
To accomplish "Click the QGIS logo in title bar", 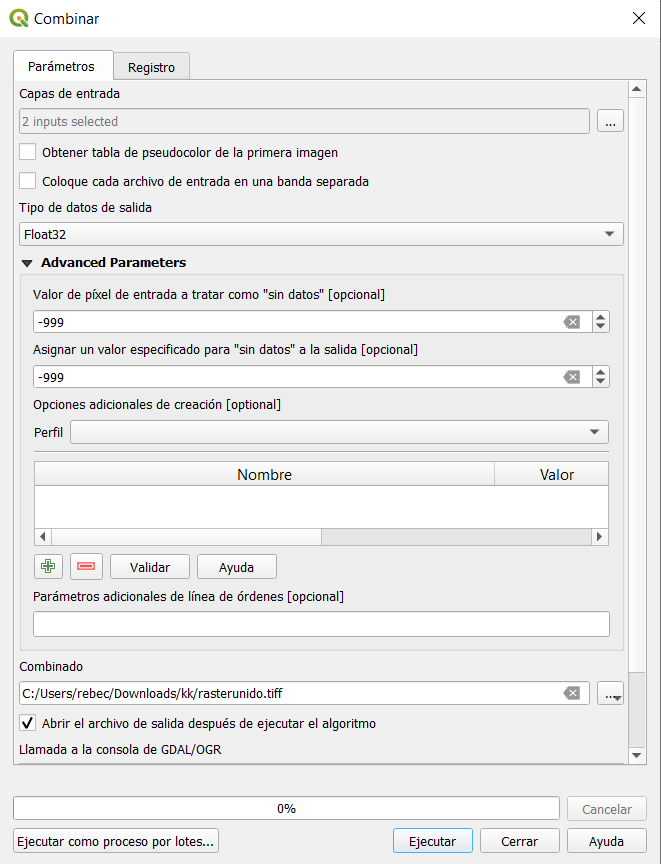I will (x=18, y=18).
